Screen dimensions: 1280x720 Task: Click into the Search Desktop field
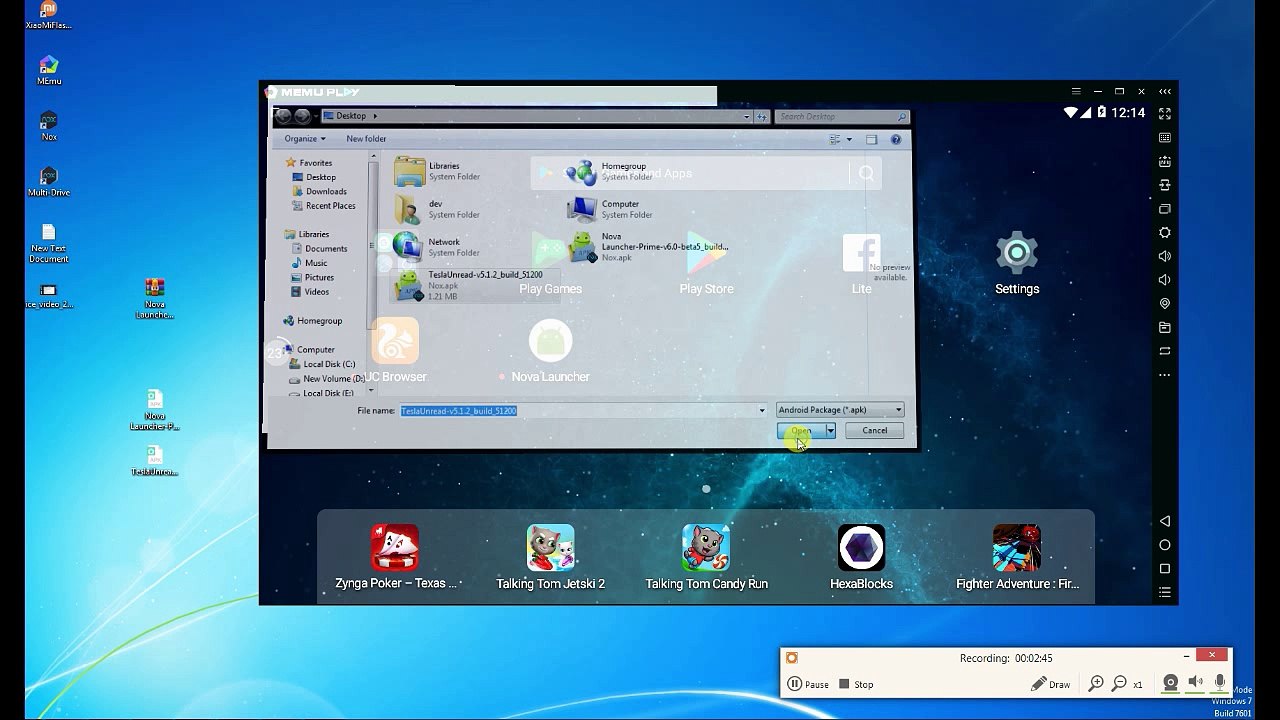pos(842,116)
